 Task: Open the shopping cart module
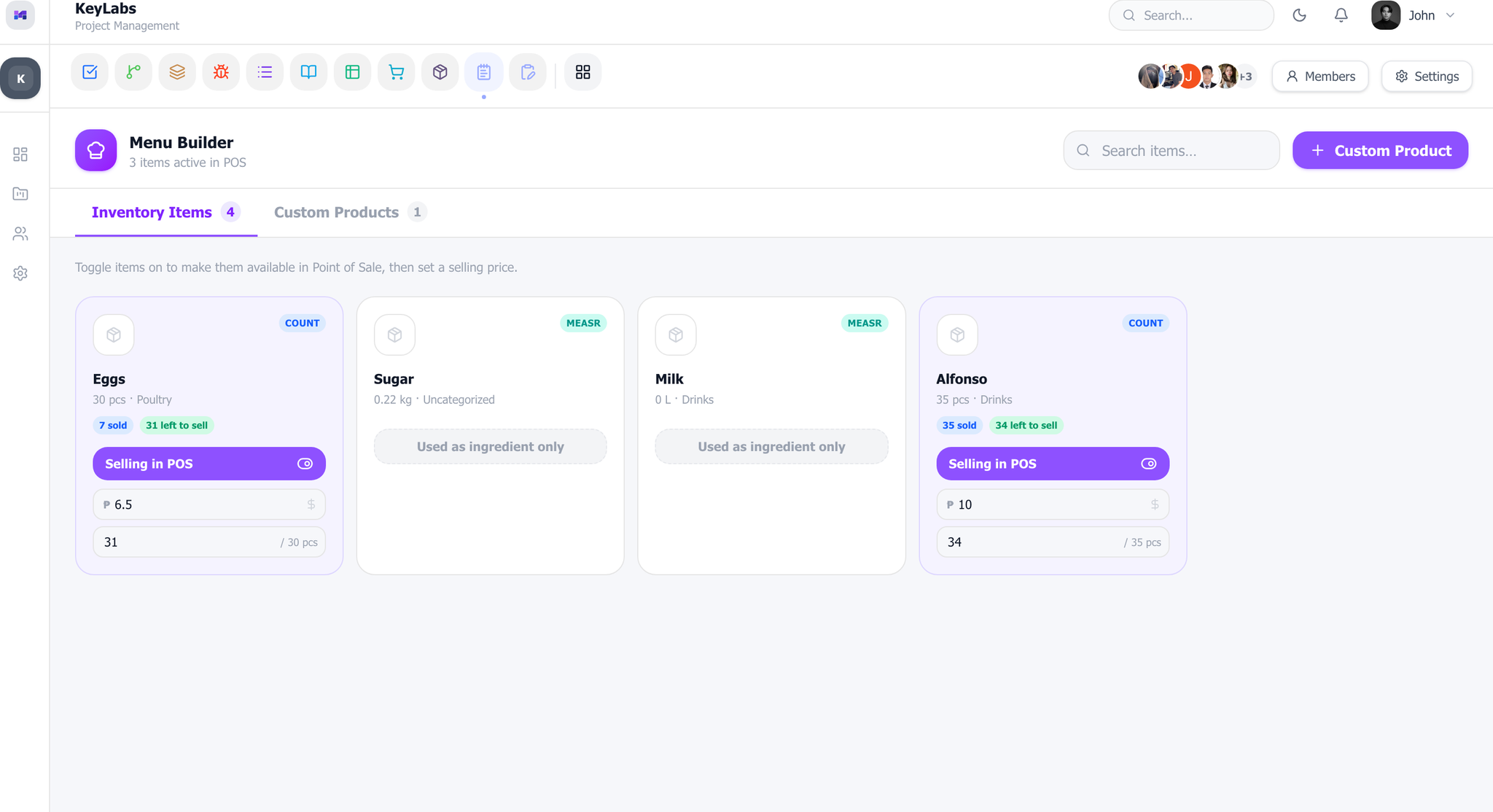396,72
